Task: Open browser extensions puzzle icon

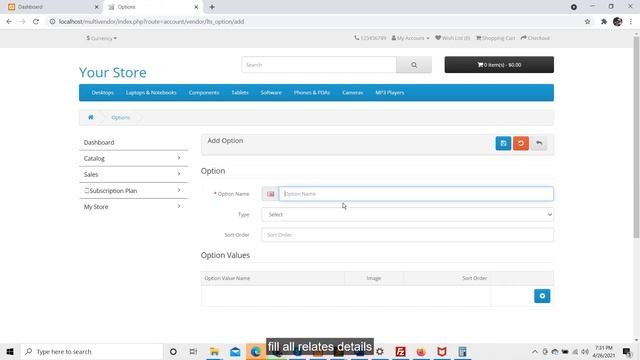Action: pyautogui.click(x=604, y=22)
